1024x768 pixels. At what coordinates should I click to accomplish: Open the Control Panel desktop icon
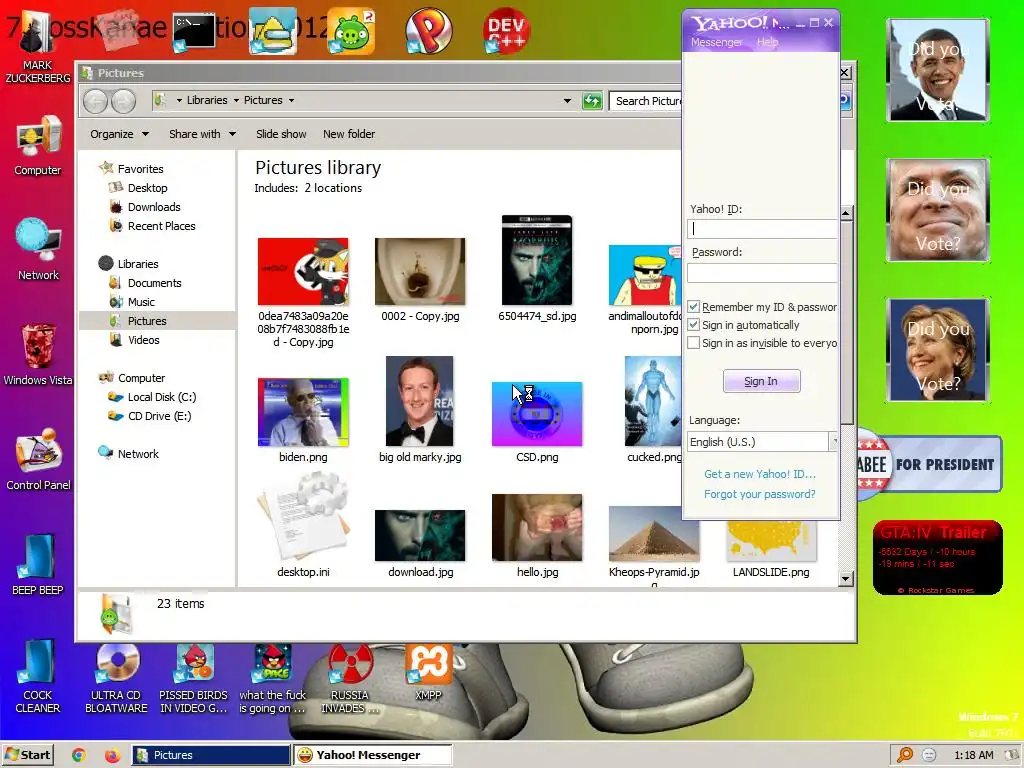[38, 459]
